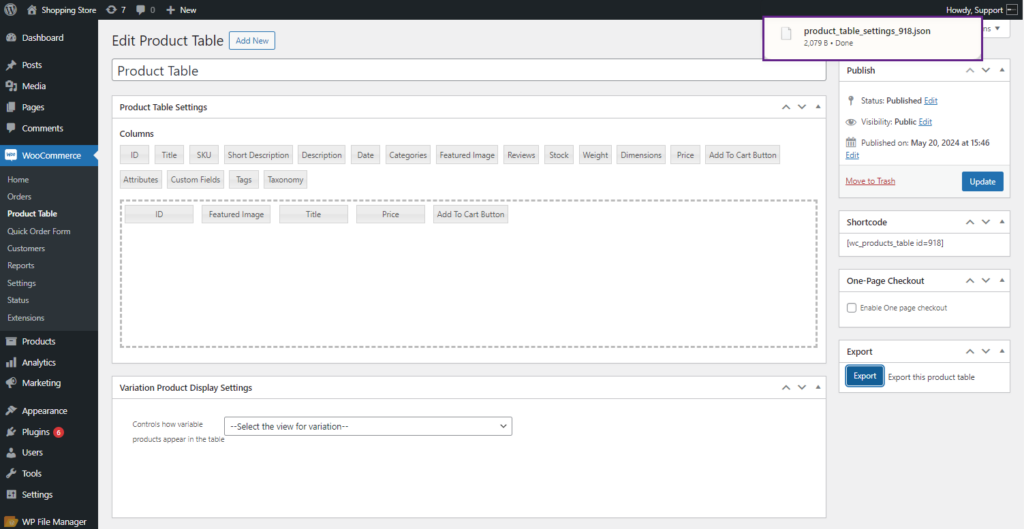
Task: Add the Categories column chip
Action: point(408,155)
